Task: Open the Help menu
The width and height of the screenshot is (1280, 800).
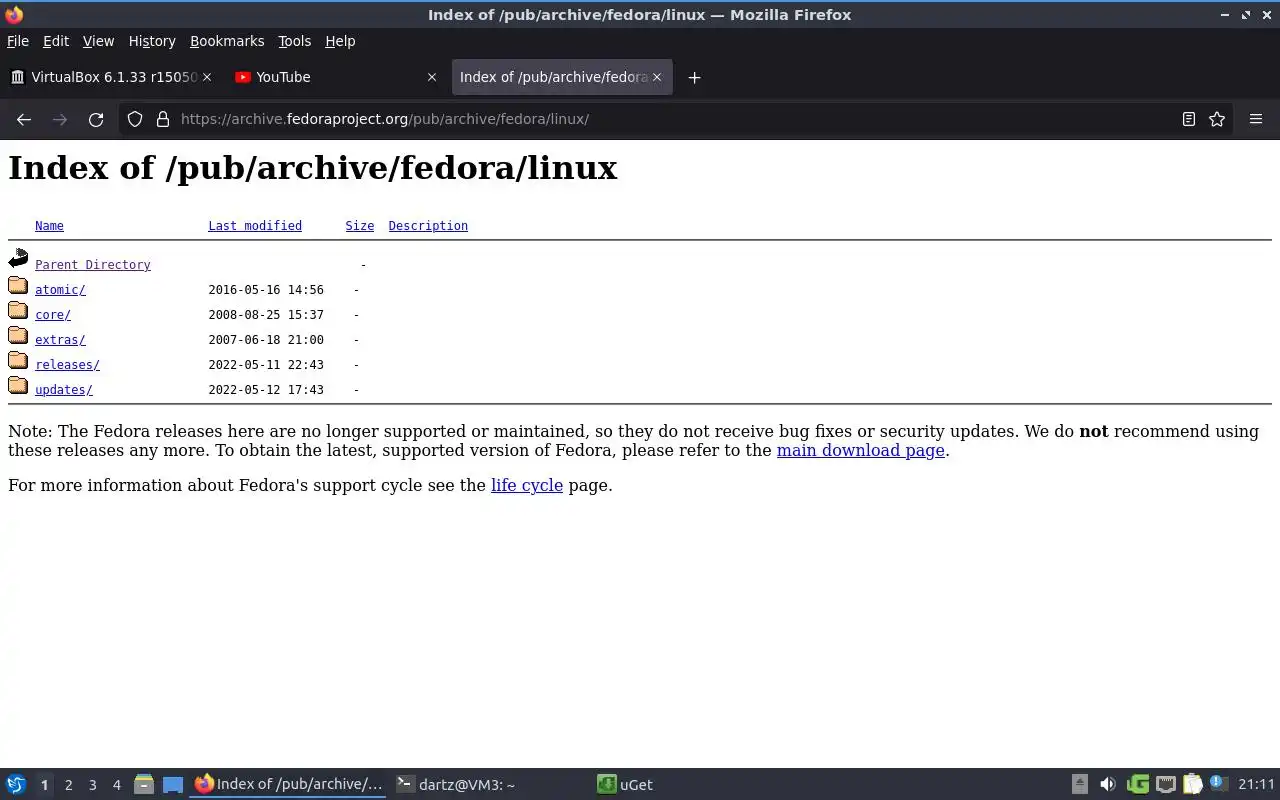Action: 340,41
